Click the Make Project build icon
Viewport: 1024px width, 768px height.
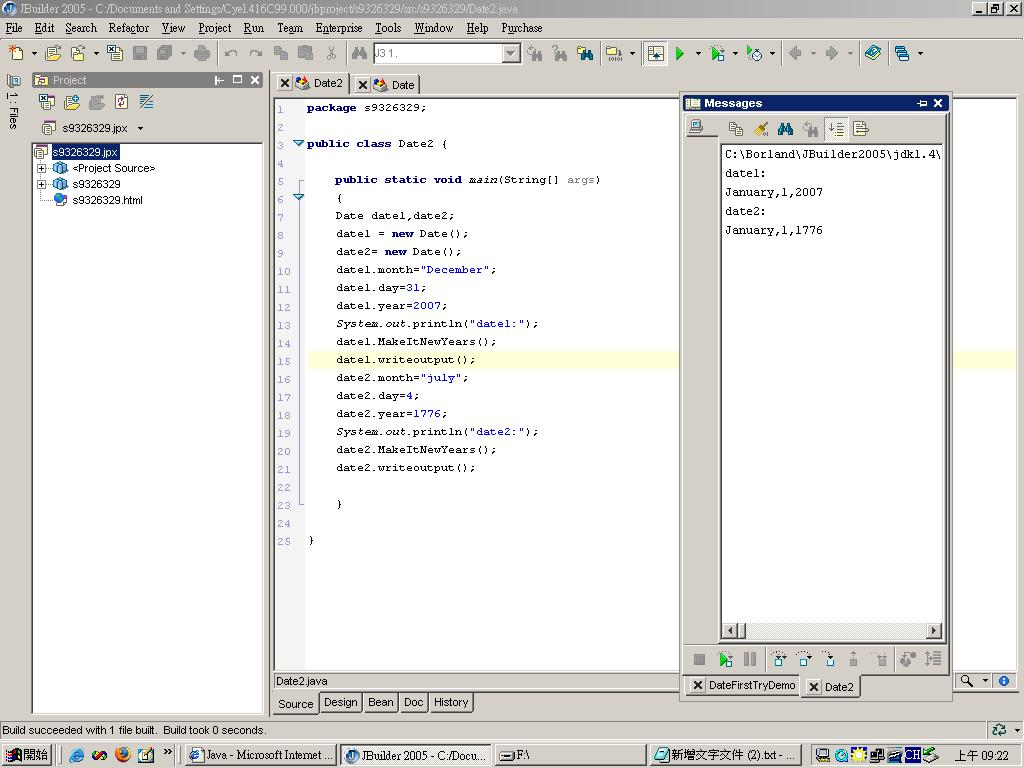614,53
